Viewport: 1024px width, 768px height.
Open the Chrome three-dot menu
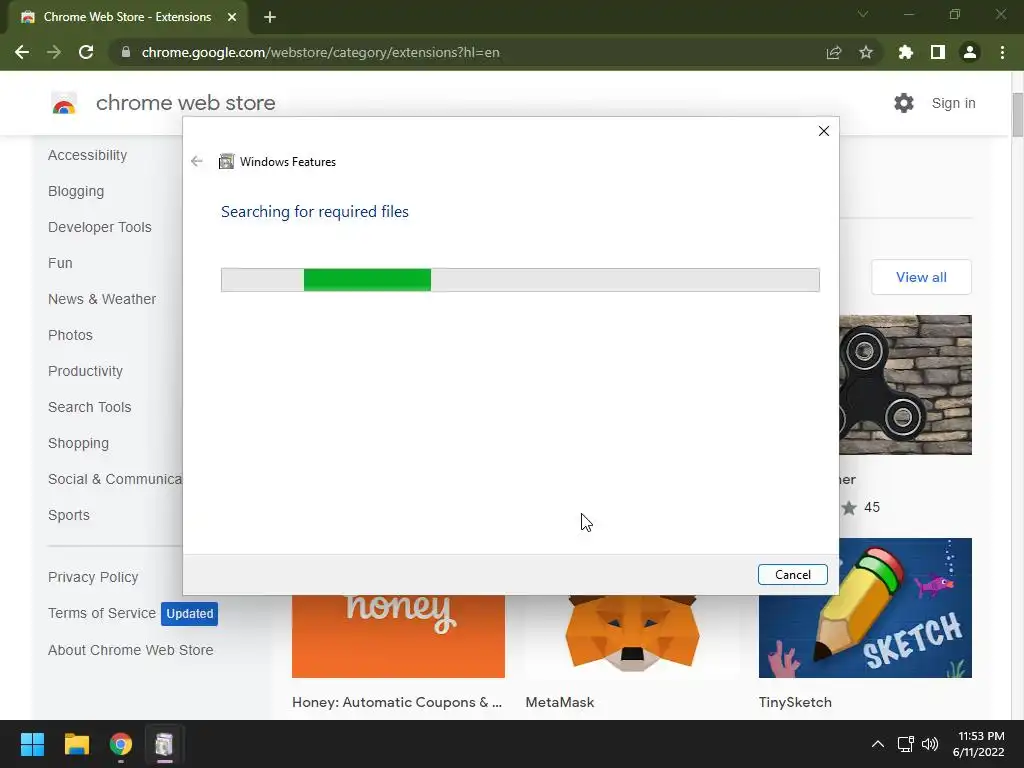pyautogui.click(x=1002, y=52)
